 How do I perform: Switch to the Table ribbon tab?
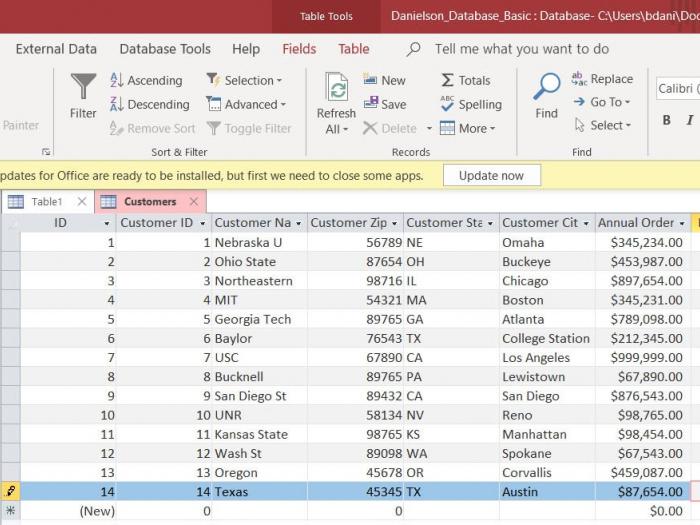click(x=354, y=49)
